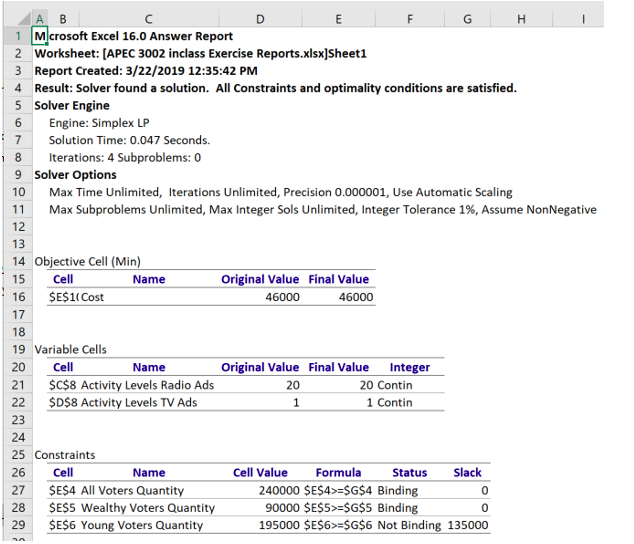634x544 pixels.
Task: Click the Objective Cell Final Value 46000
Action: [355, 297]
